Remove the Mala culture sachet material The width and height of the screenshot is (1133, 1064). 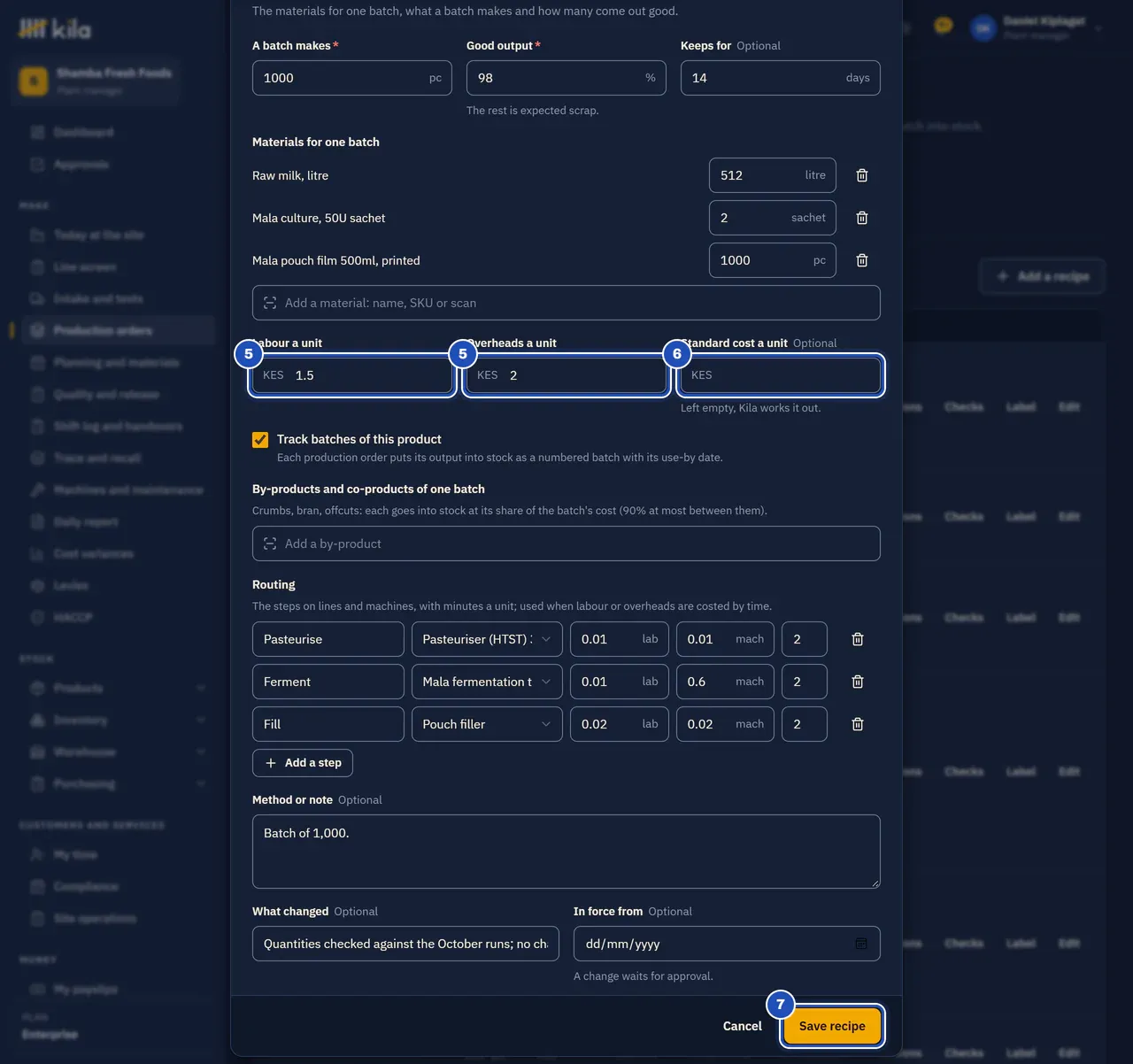(862, 218)
